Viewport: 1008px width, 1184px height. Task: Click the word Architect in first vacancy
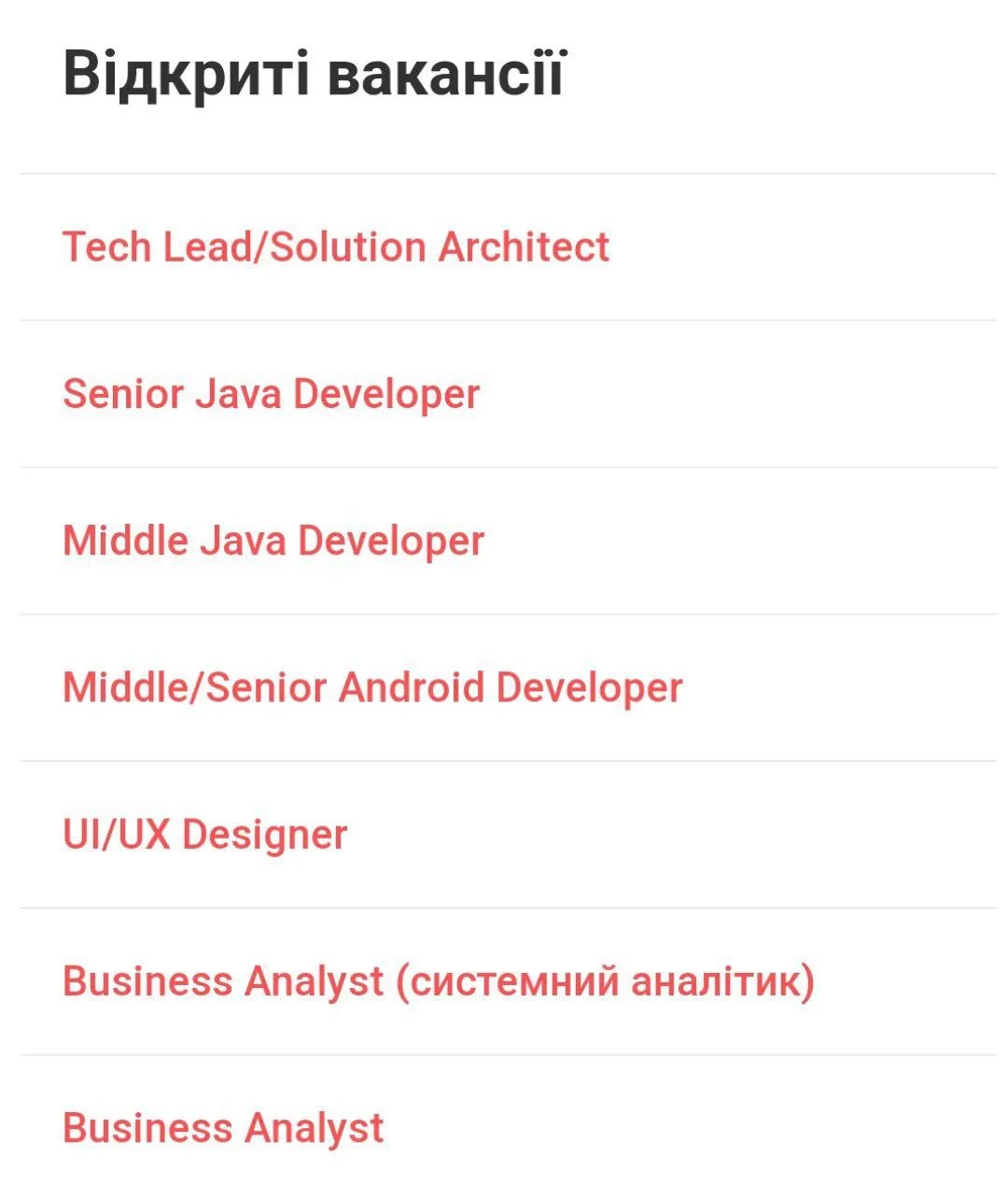pos(524,247)
